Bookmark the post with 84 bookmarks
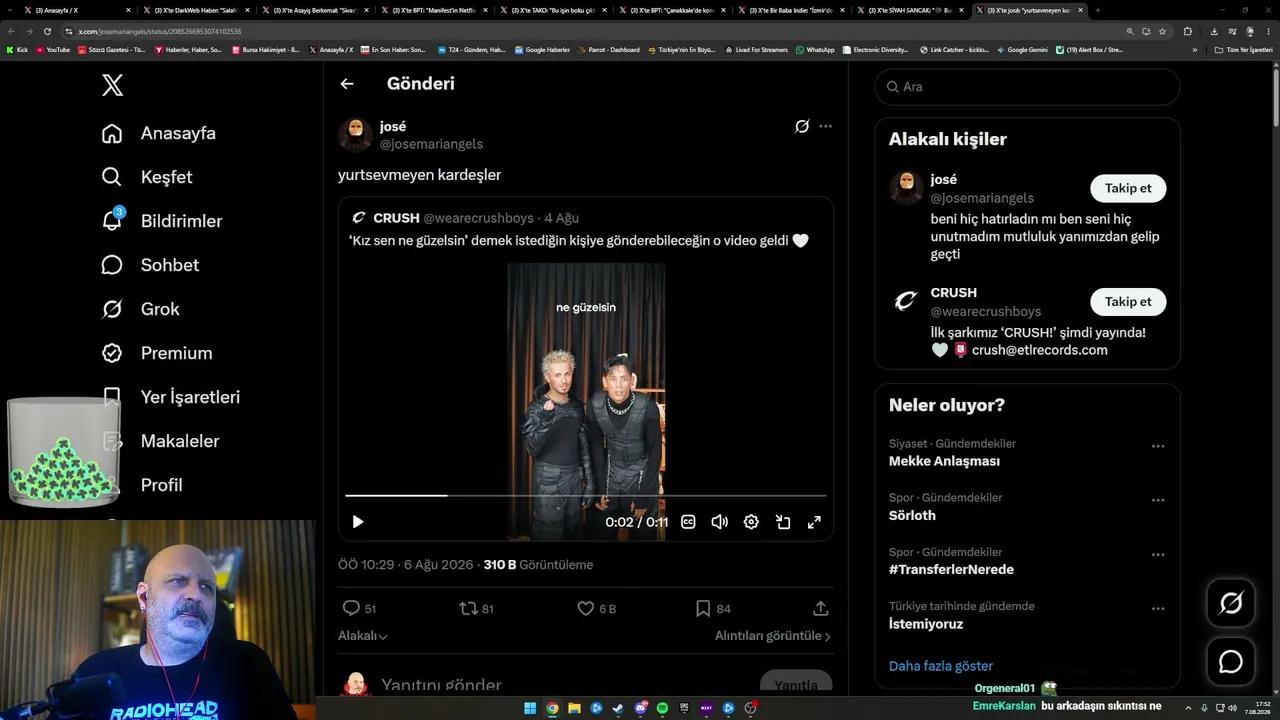 [703, 608]
